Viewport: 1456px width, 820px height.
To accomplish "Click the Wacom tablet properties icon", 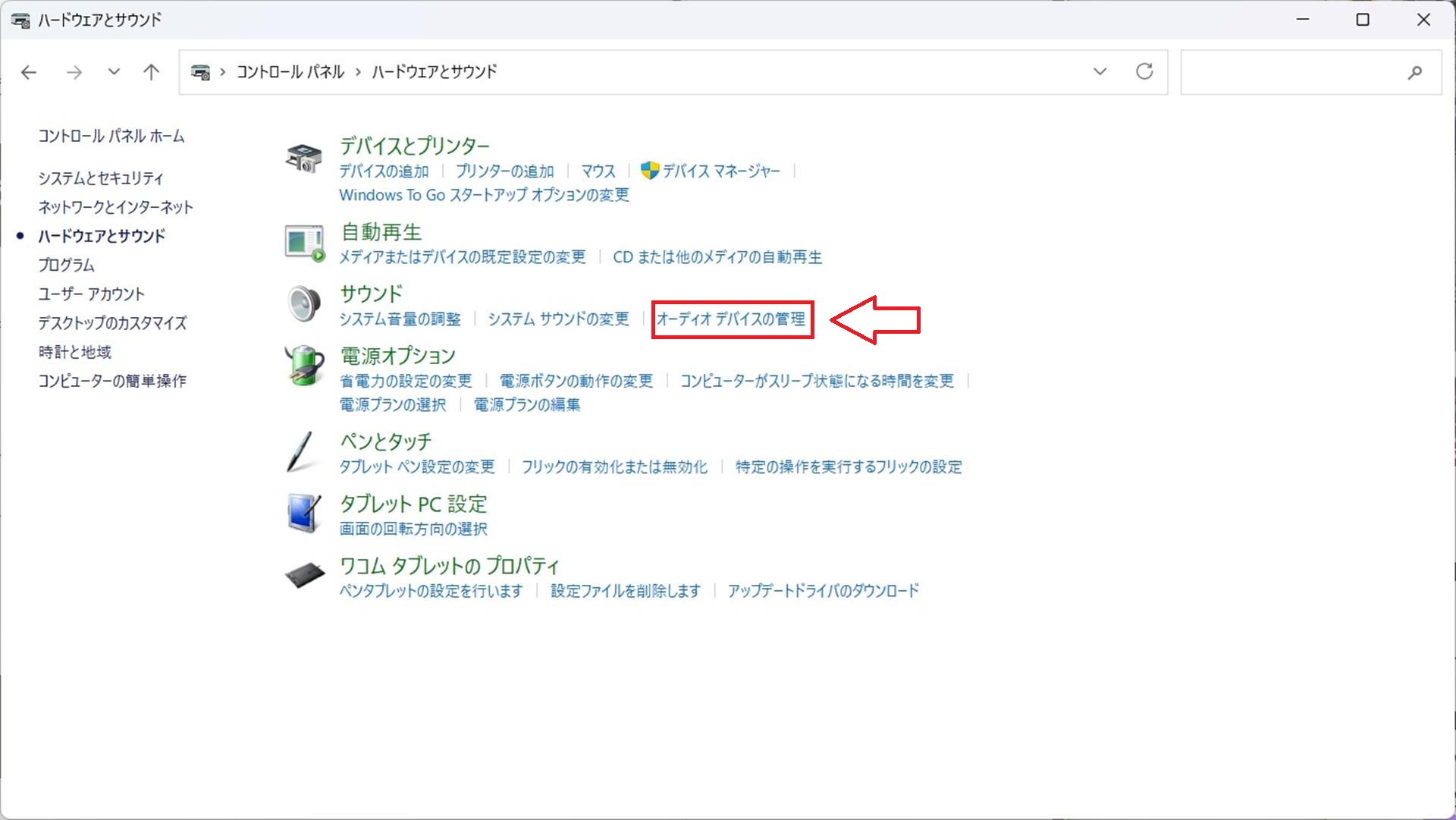I will 304,576.
